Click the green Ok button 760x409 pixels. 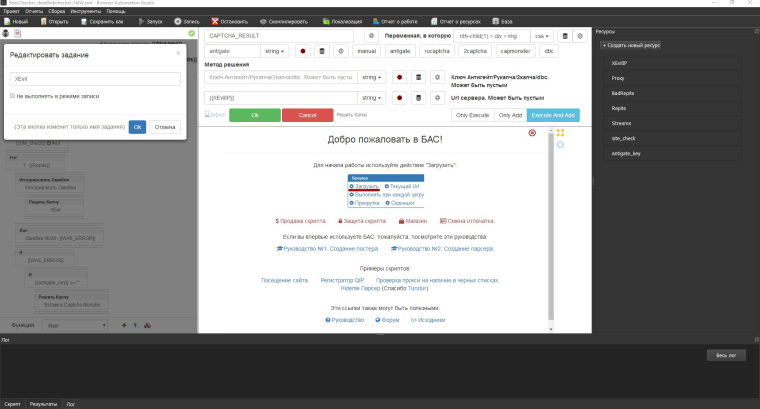point(254,115)
